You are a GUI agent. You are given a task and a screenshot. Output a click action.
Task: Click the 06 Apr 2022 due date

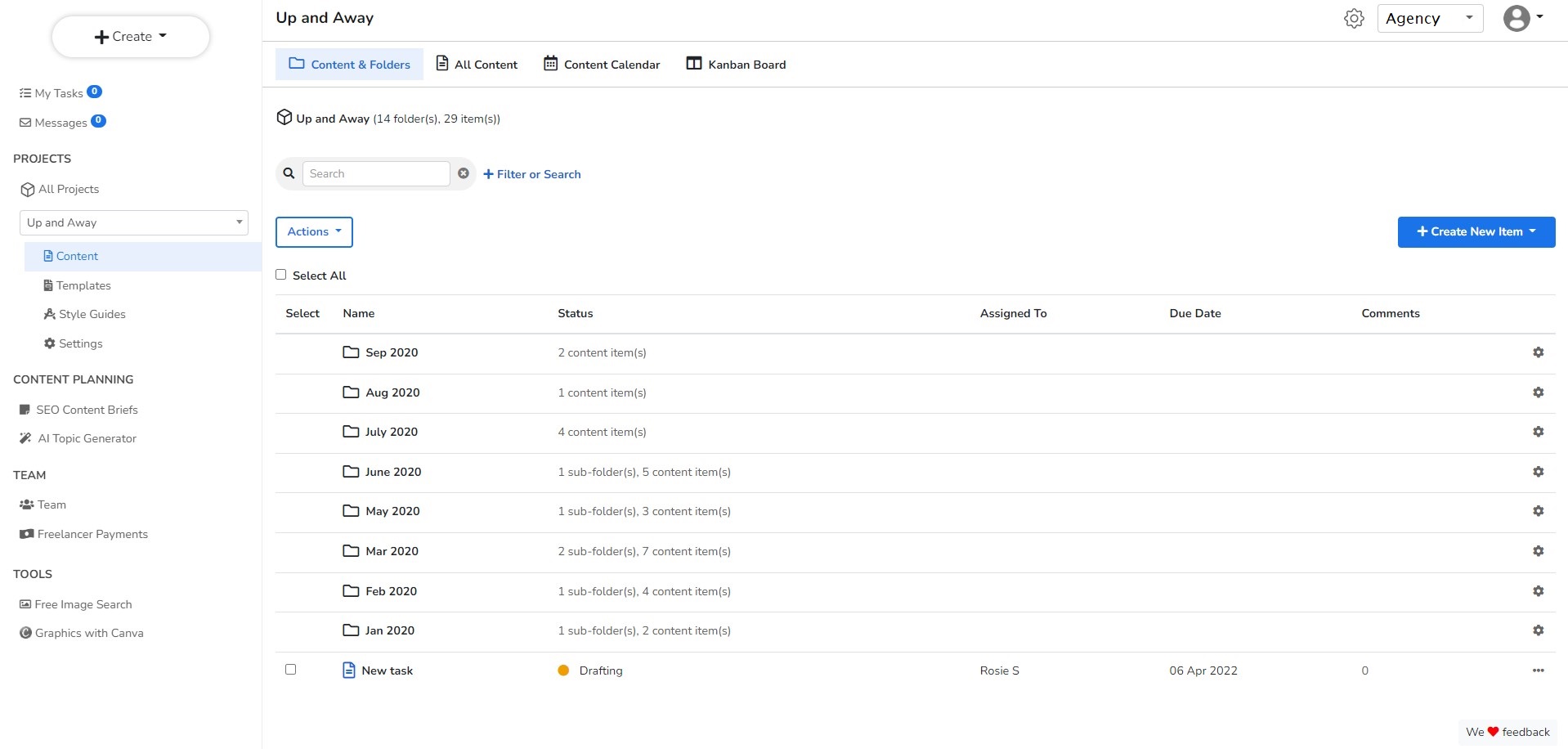[1203, 671]
